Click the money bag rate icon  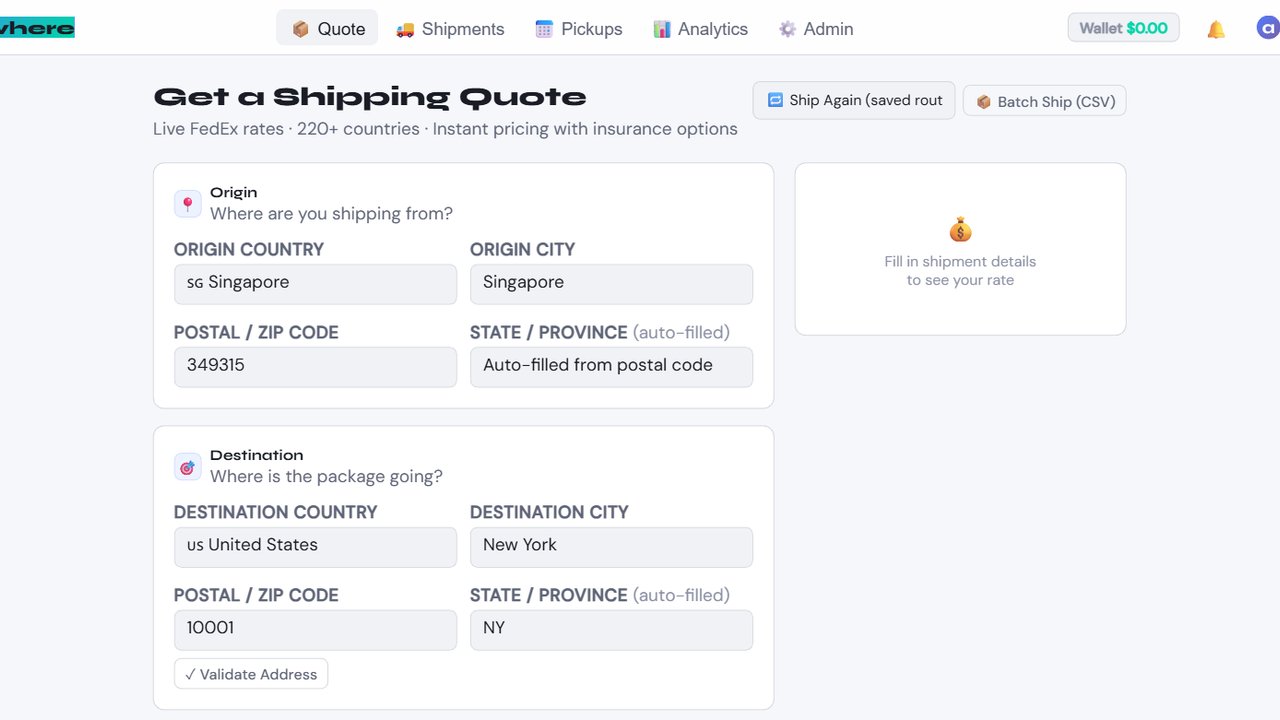coord(960,230)
